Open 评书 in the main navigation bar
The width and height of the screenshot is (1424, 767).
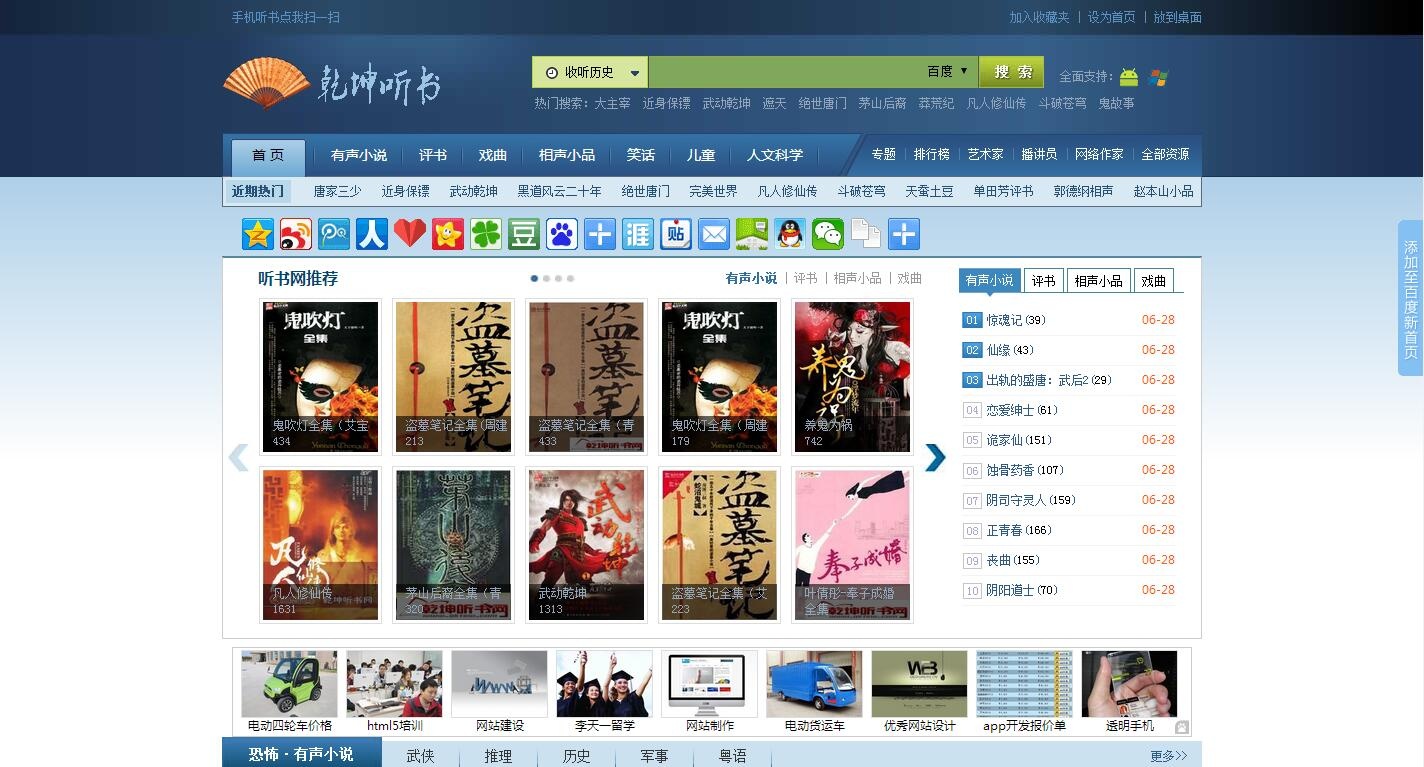point(433,155)
